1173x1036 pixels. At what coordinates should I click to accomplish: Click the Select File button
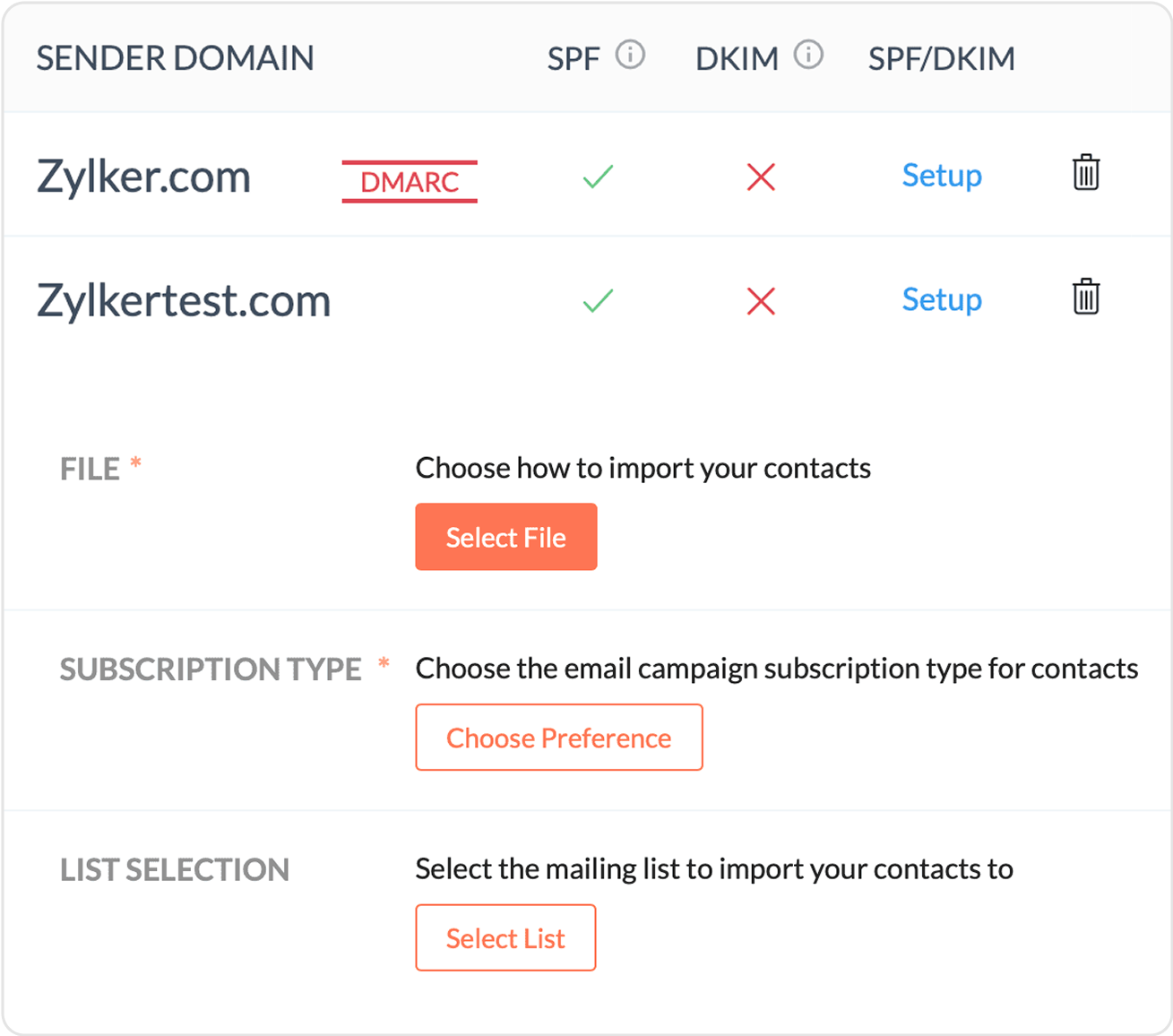505,537
